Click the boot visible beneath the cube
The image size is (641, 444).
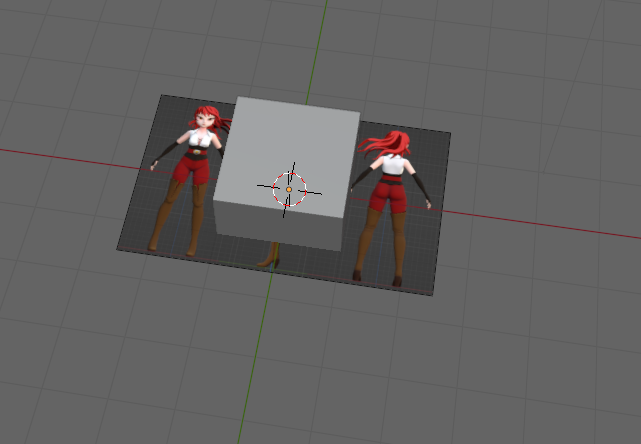tap(270, 257)
